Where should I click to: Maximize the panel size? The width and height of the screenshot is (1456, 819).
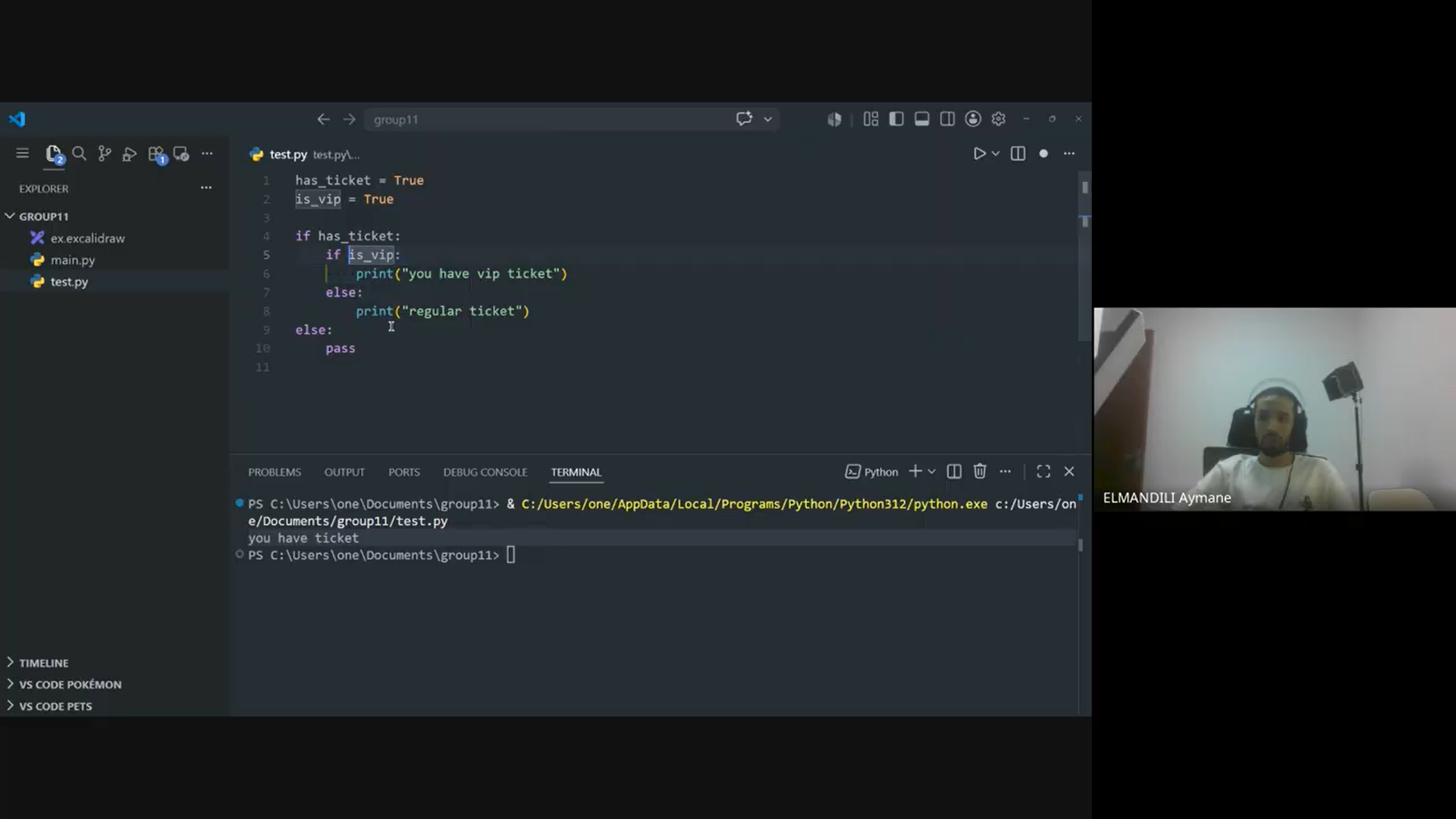pyautogui.click(x=1043, y=472)
